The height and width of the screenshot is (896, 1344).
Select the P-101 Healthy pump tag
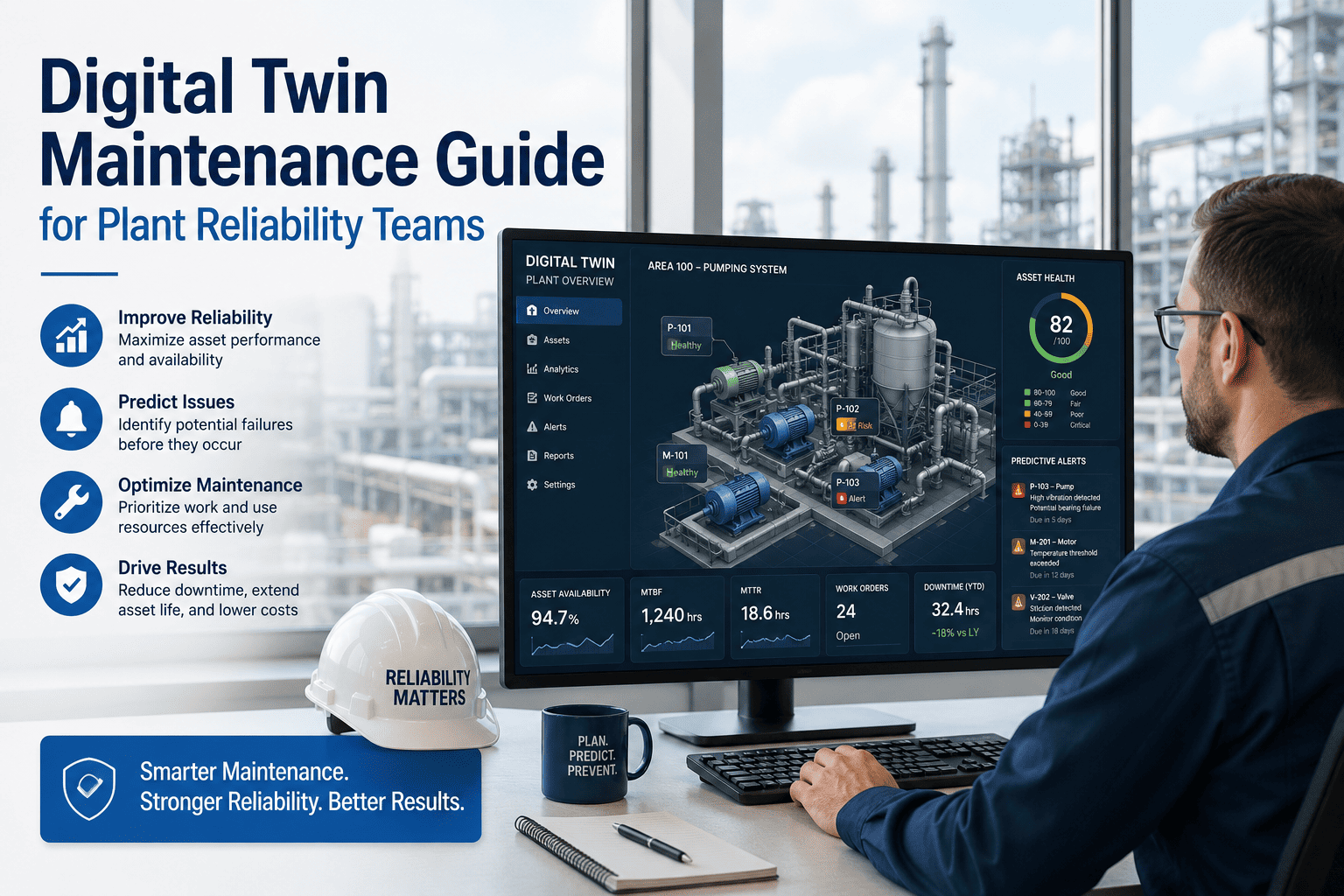(x=686, y=337)
